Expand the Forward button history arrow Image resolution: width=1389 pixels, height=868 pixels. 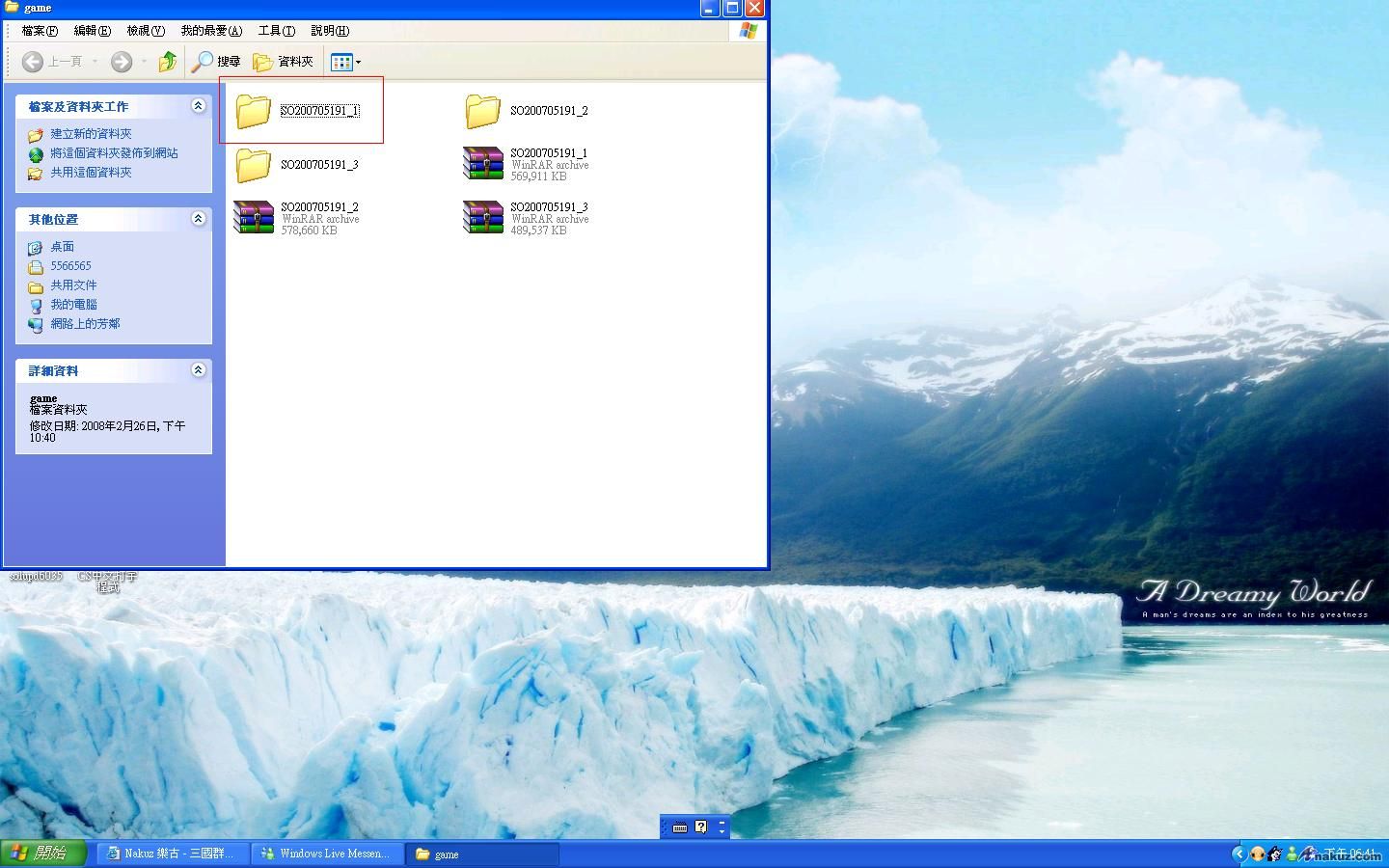[x=144, y=62]
